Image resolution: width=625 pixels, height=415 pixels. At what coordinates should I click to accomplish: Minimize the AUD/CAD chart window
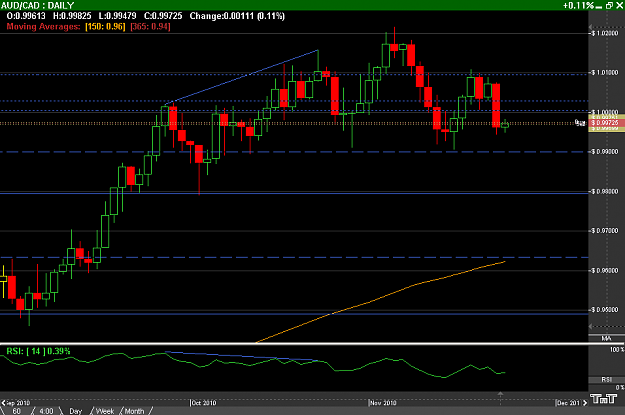coord(599,6)
